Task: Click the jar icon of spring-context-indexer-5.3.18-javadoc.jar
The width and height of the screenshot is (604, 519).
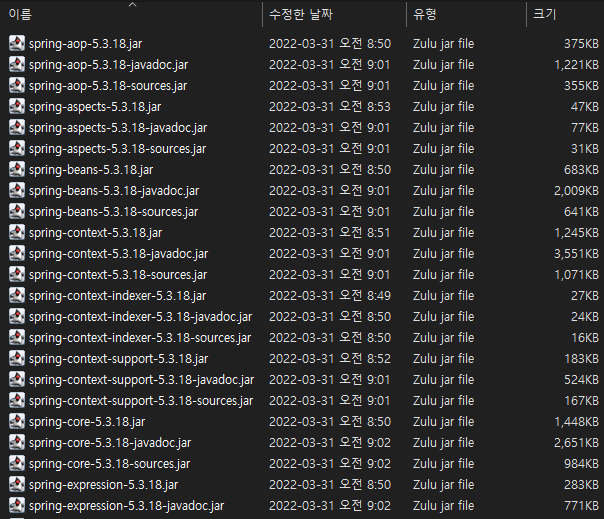Action: [x=17, y=316]
